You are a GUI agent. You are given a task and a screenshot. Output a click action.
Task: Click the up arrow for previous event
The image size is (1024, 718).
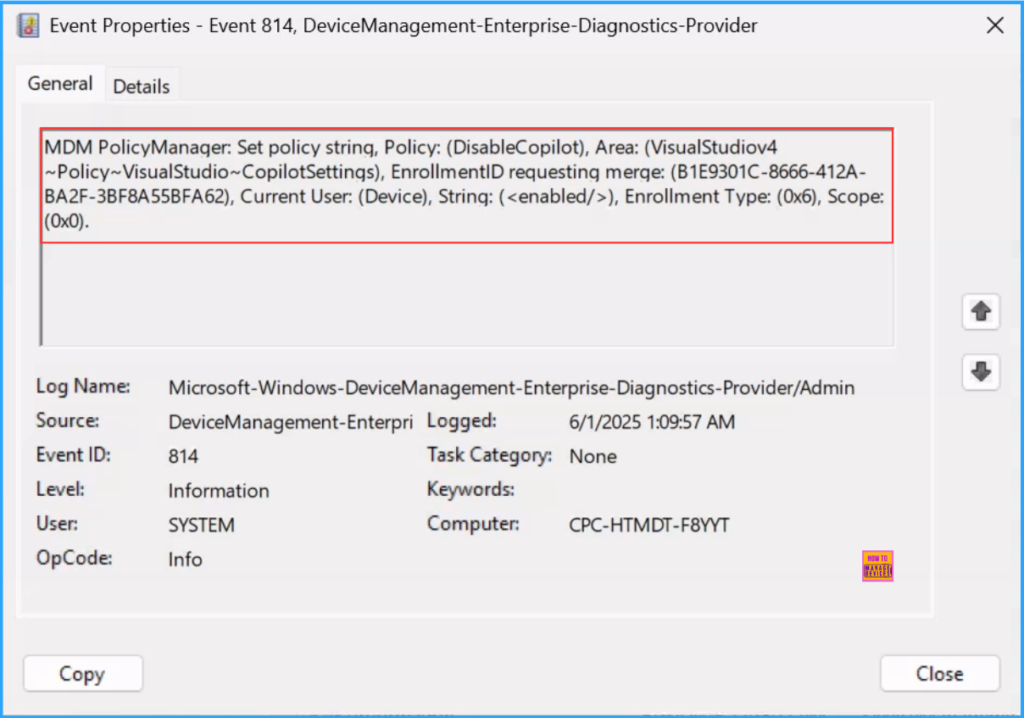tap(980, 312)
